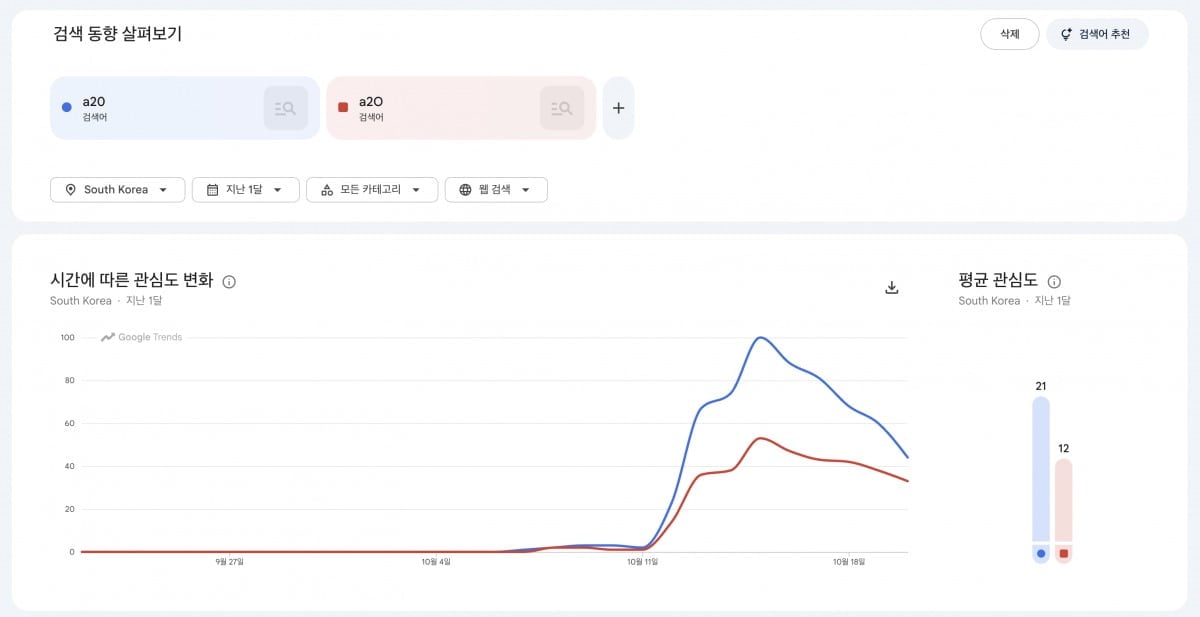The height and width of the screenshot is (617, 1200).
Task: Click the sparkle icon in 검색어 추천
Action: pos(1066,34)
